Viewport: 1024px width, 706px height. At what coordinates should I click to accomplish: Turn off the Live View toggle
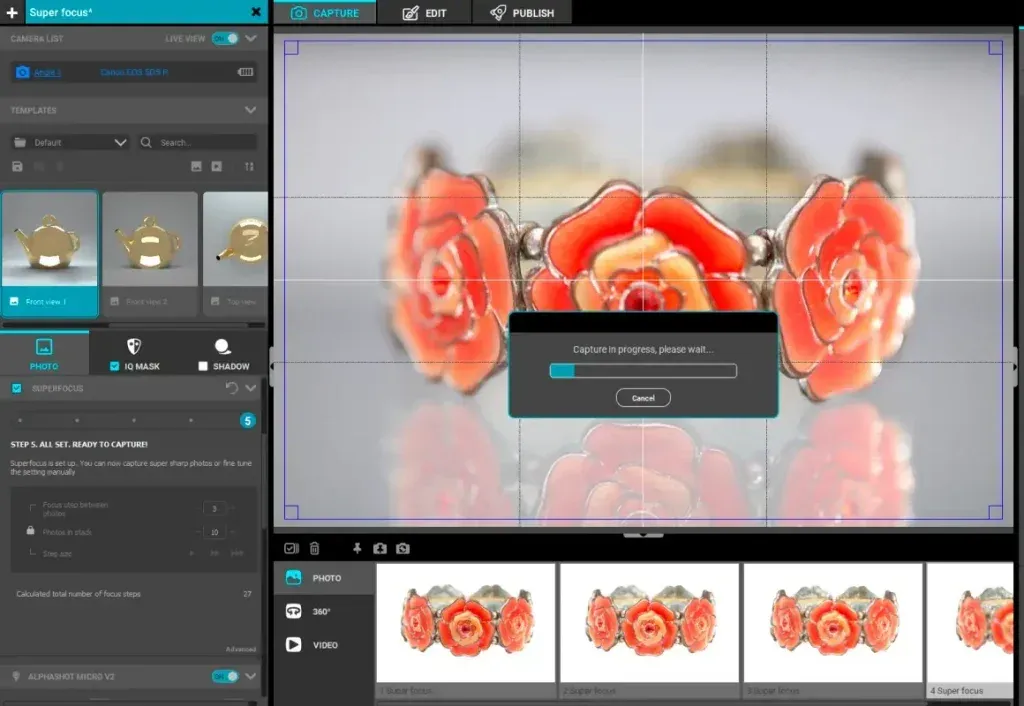[x=225, y=38]
